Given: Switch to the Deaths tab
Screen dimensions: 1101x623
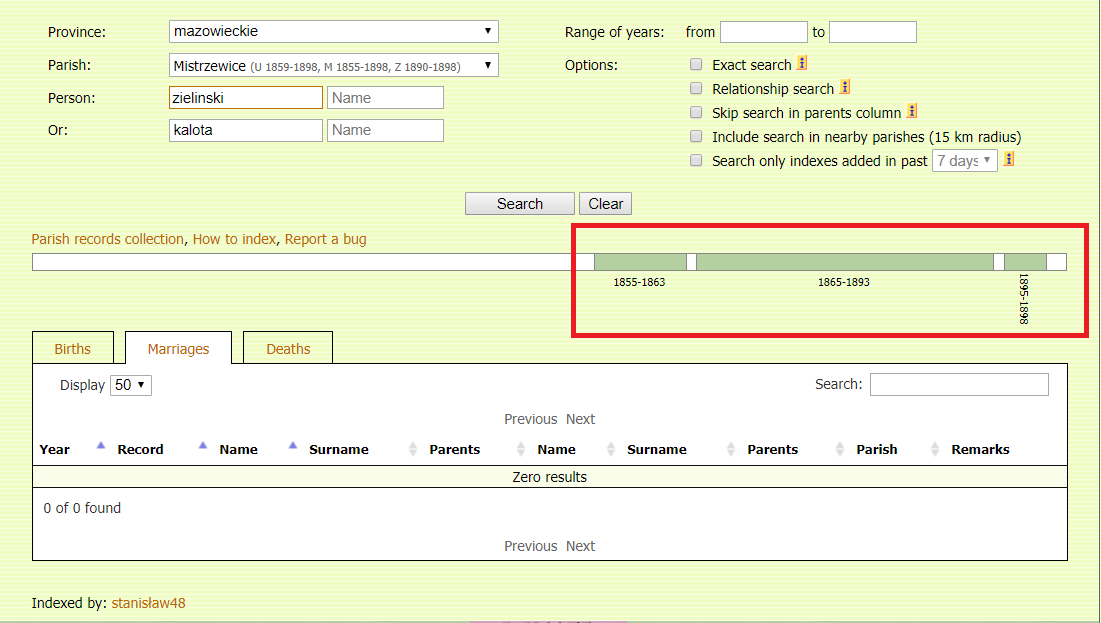Looking at the screenshot, I should coord(288,349).
